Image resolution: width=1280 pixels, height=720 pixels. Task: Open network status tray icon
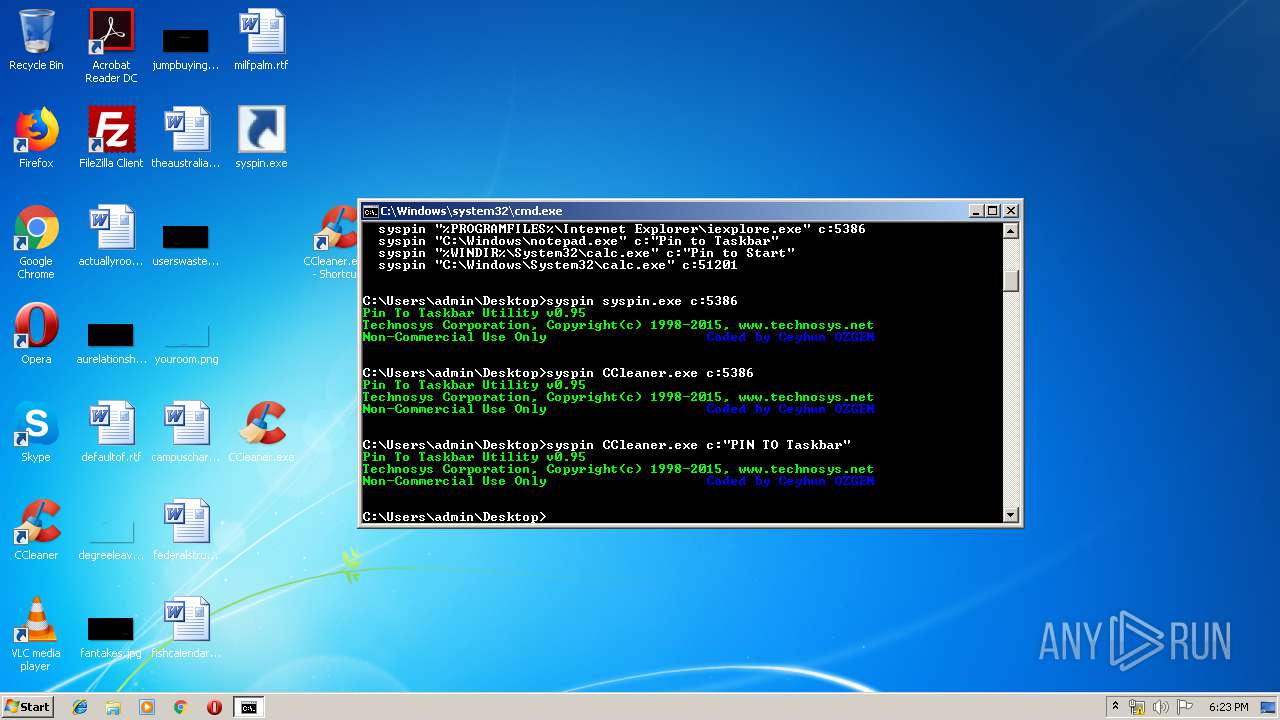pos(1137,707)
